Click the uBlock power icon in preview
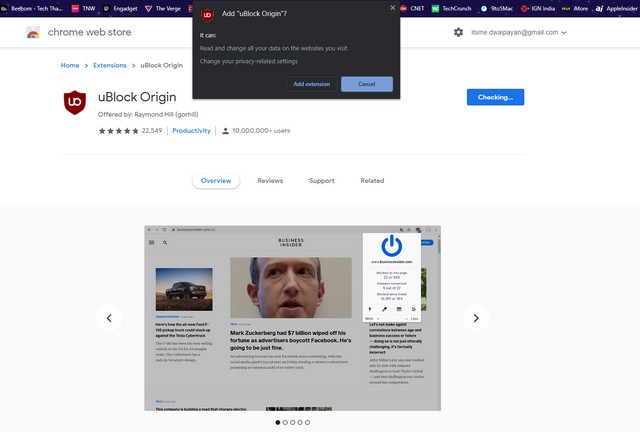Image resolution: width=640 pixels, height=432 pixels. point(391,245)
